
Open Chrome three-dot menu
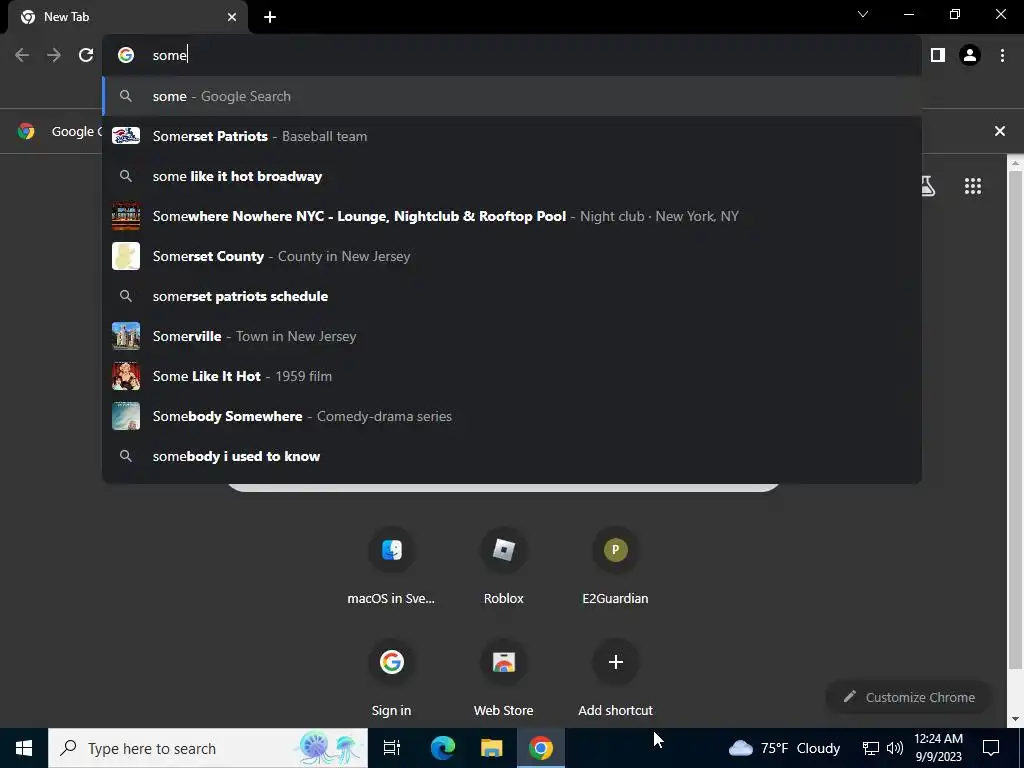click(x=1002, y=56)
